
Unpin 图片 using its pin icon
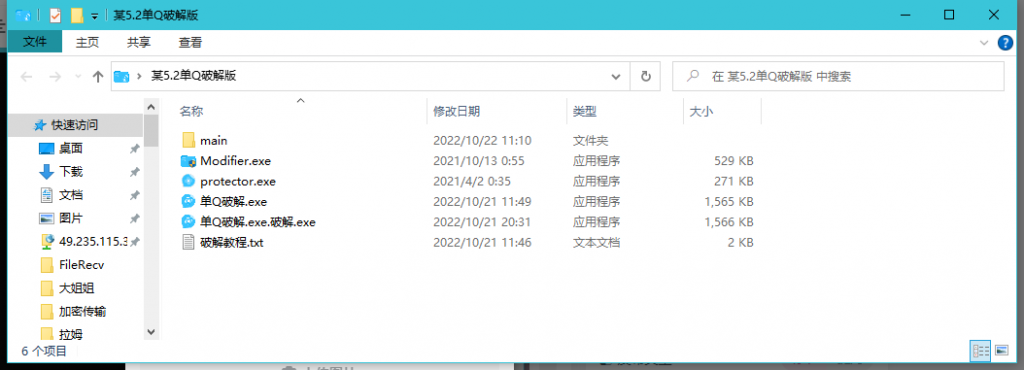[134, 219]
